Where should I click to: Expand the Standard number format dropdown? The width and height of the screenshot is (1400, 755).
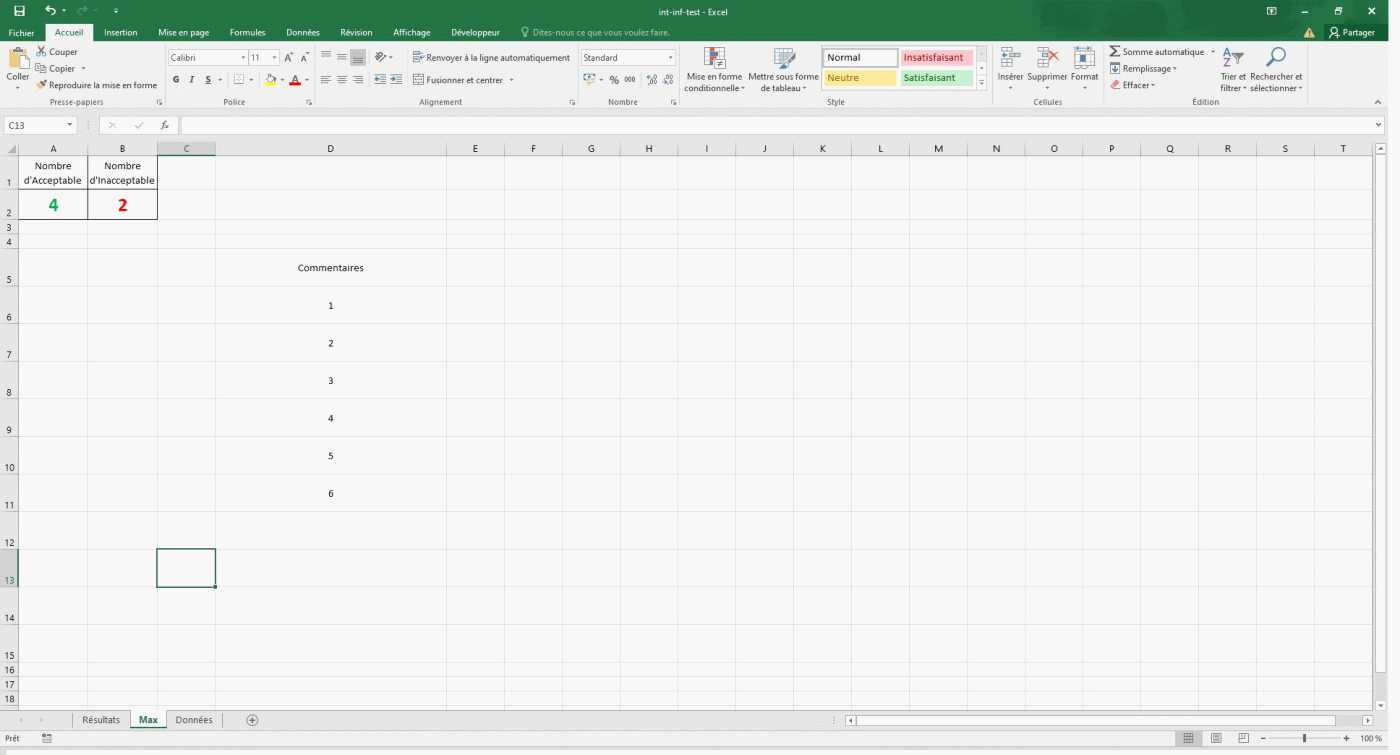pos(670,58)
